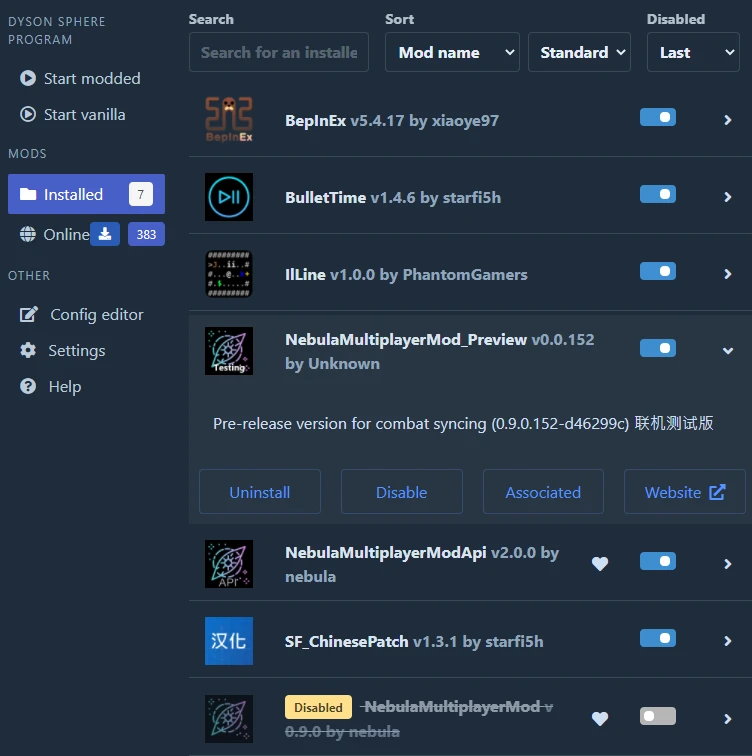
Task: Toggle BepInEx mod off
Action: coord(658,117)
